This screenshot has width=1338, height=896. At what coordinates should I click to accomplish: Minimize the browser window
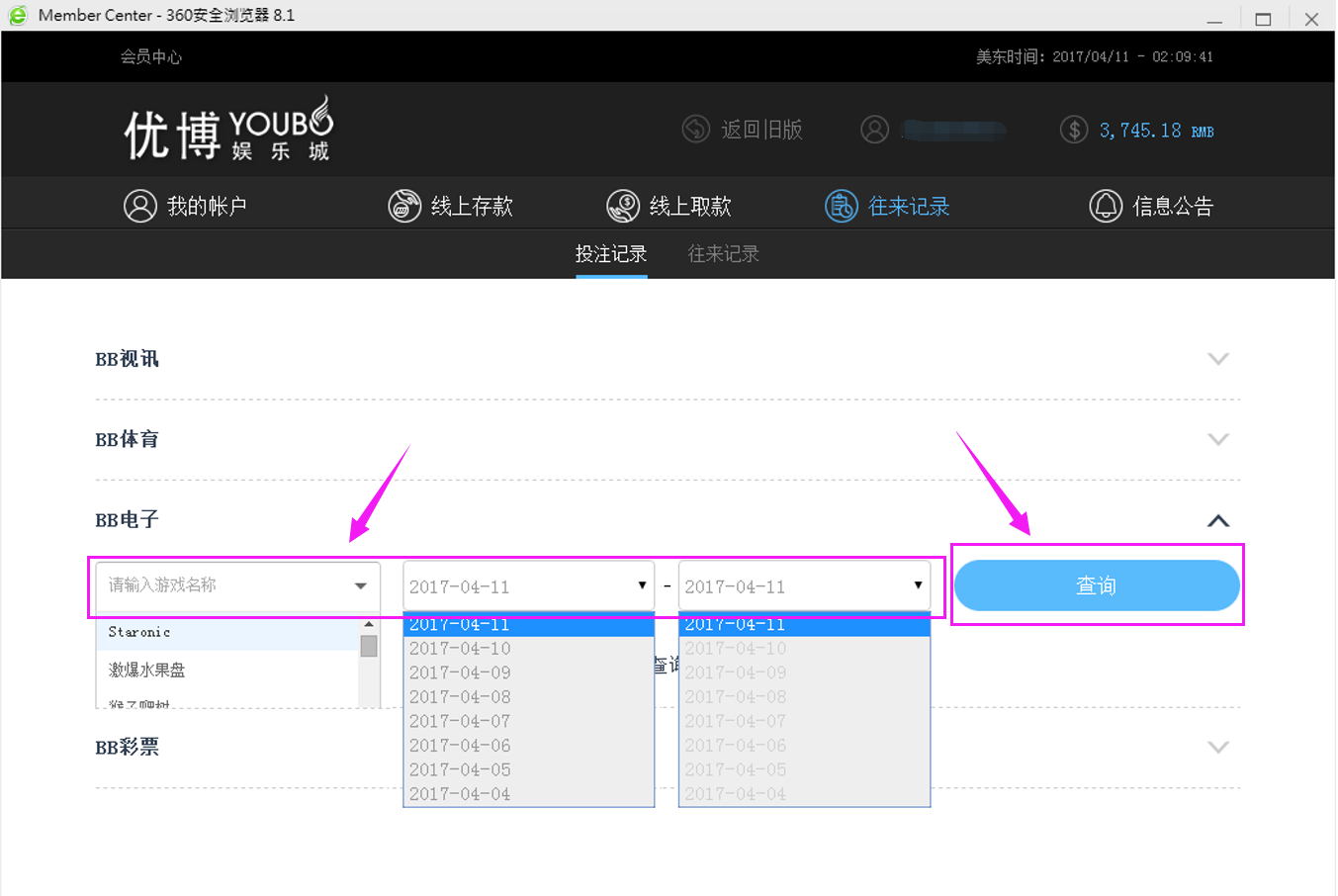[1214, 19]
